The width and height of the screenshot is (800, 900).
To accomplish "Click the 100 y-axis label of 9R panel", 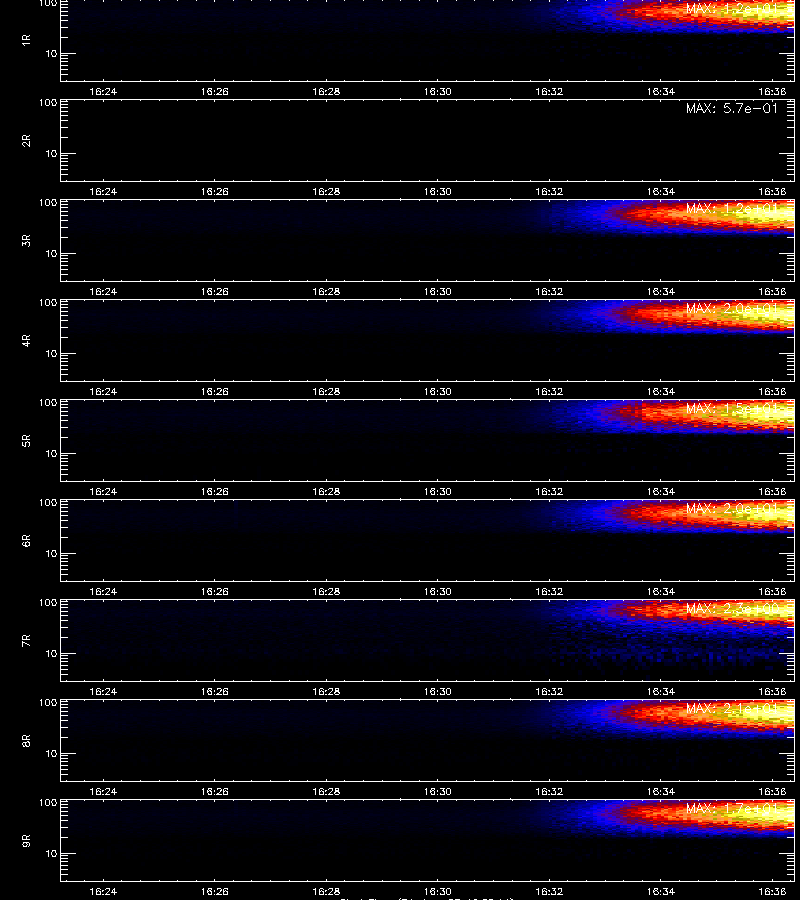I will click(48, 802).
